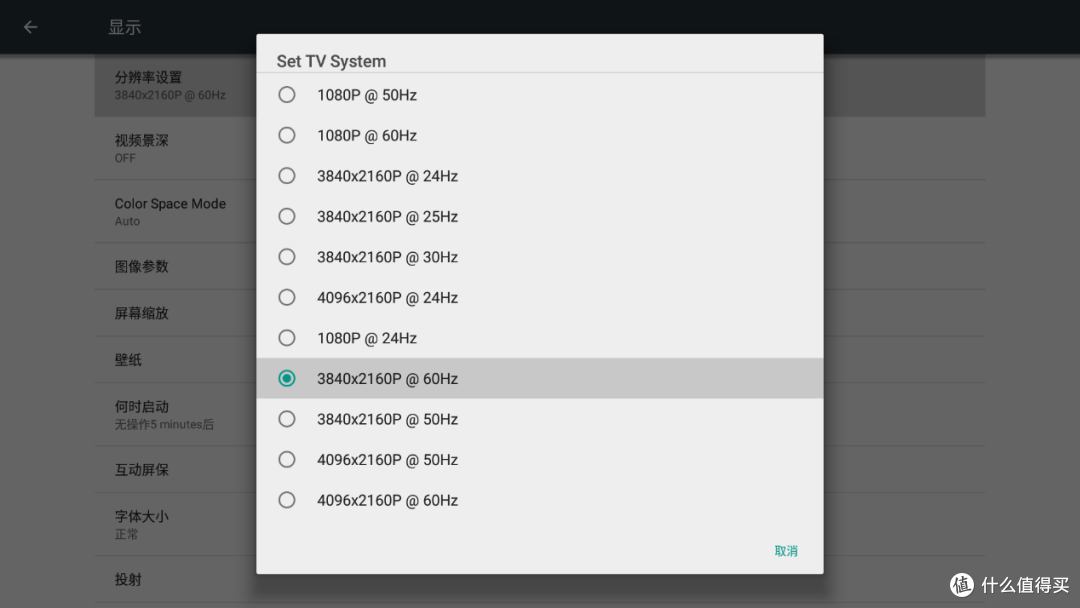Viewport: 1080px width, 608px height.
Task: Switch to 4096x2160P @ 50Hz
Action: [539, 460]
